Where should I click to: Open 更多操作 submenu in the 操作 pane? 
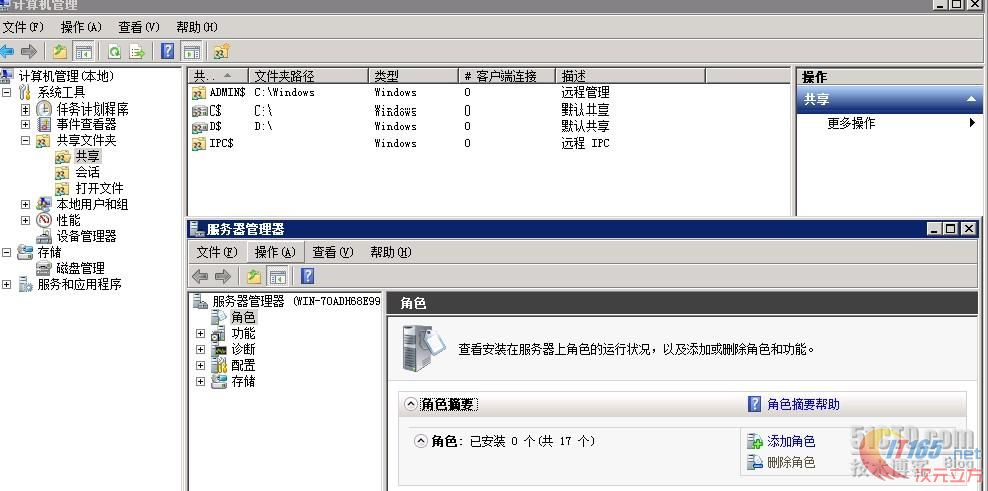pyautogui.click(x=889, y=123)
